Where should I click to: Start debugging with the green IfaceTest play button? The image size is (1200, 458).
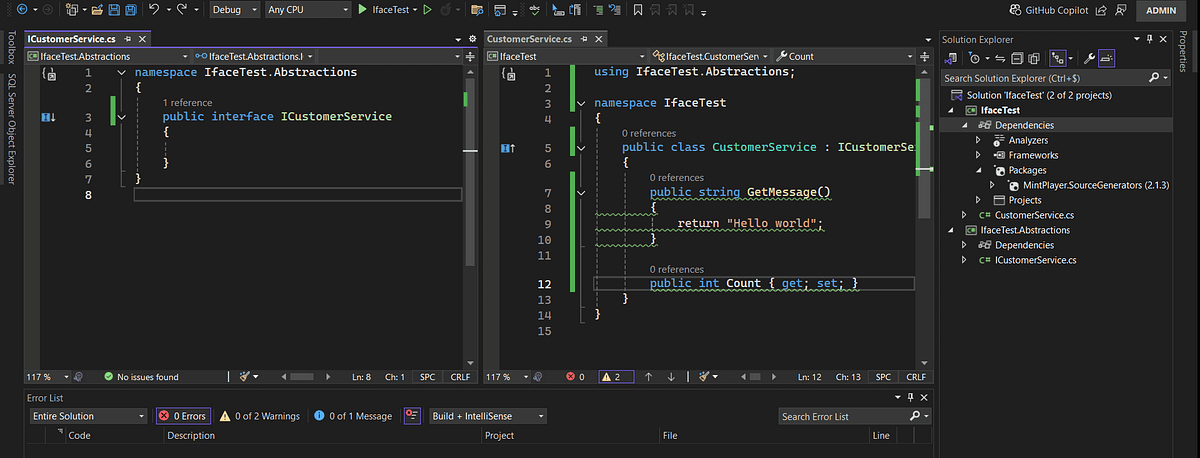point(362,10)
